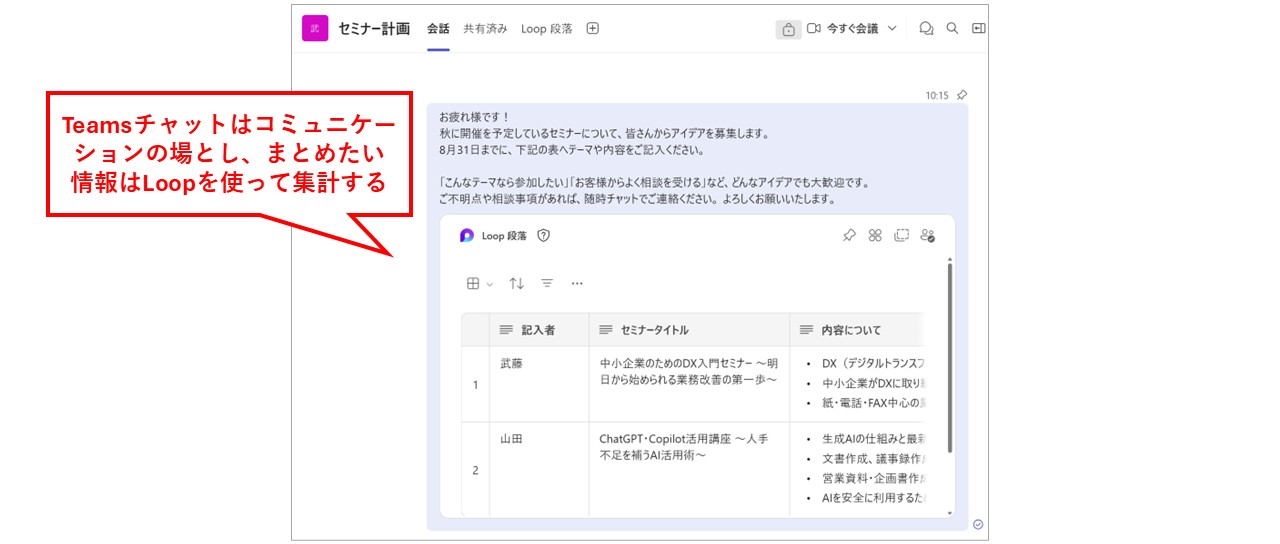This screenshot has height=544, width=1280.
Task: Click the 生成AIの仕組み bullet item
Action: click(x=872, y=439)
